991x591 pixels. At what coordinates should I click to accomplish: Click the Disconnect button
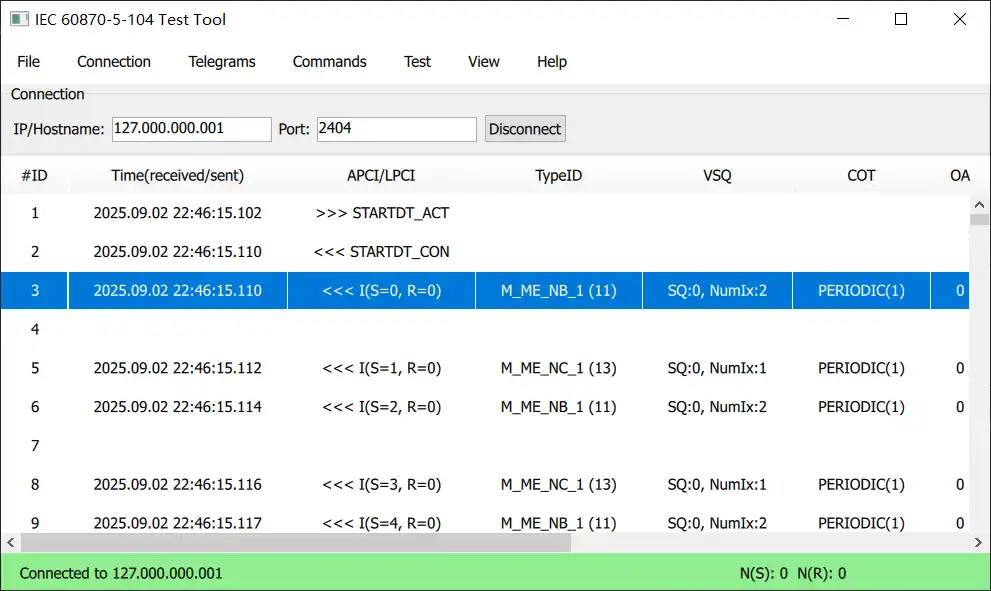click(525, 129)
